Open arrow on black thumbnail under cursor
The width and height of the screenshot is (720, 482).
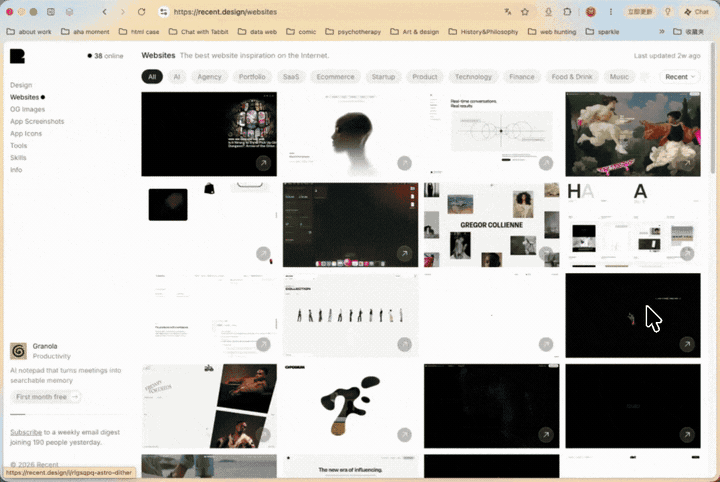point(687,344)
